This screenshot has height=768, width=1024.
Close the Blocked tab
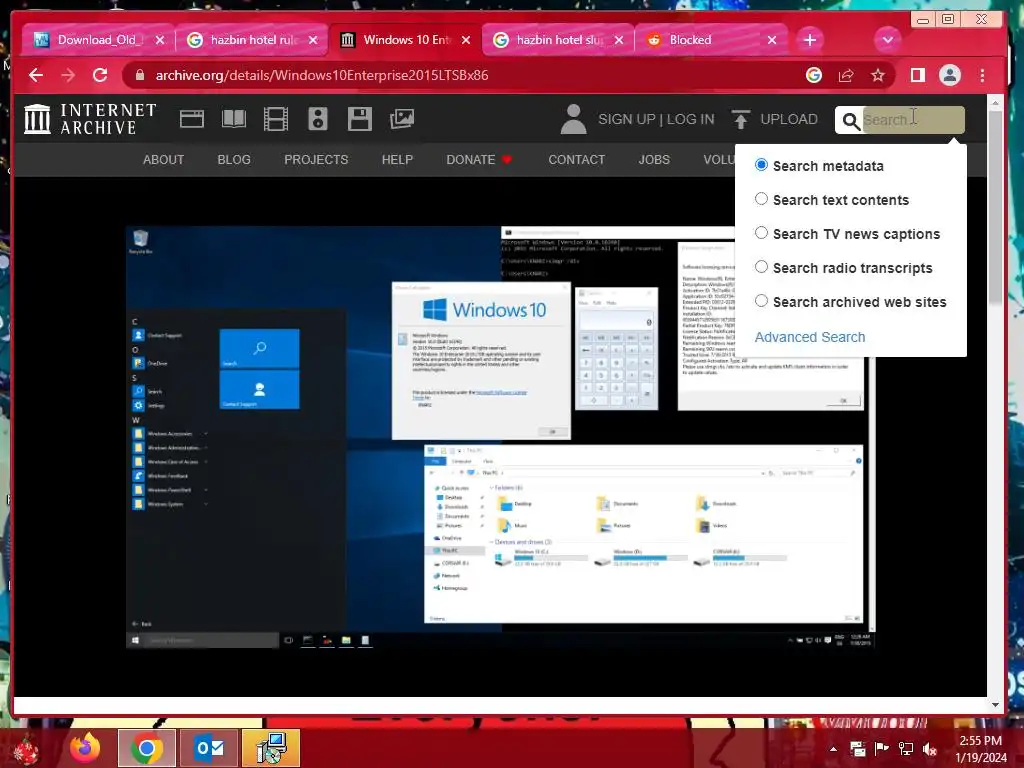click(x=772, y=40)
